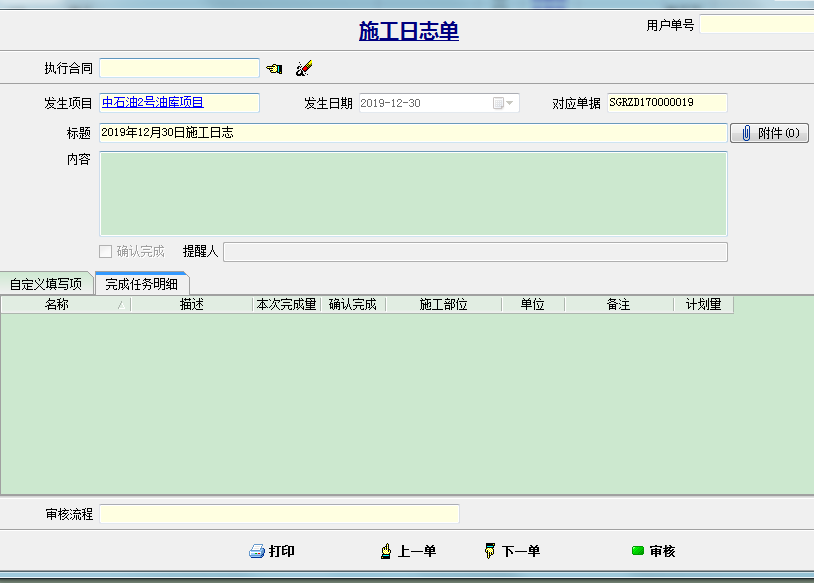Click the 打印 printer icon
The image size is (814, 583).
257,551
